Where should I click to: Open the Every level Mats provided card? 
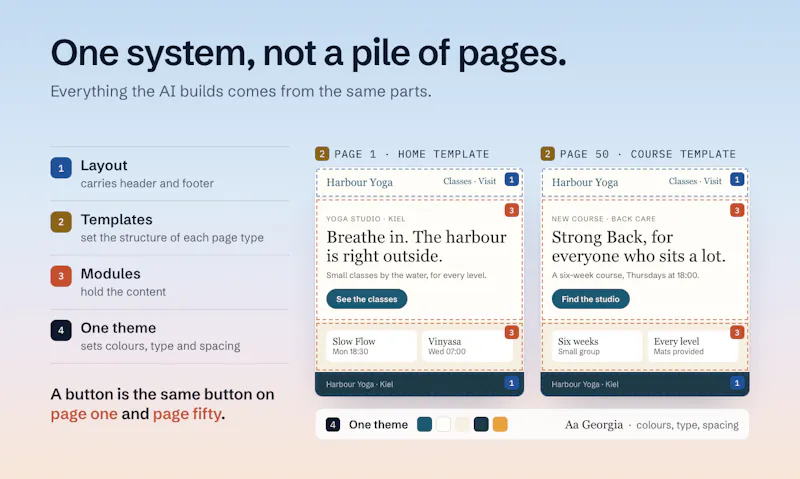point(693,346)
